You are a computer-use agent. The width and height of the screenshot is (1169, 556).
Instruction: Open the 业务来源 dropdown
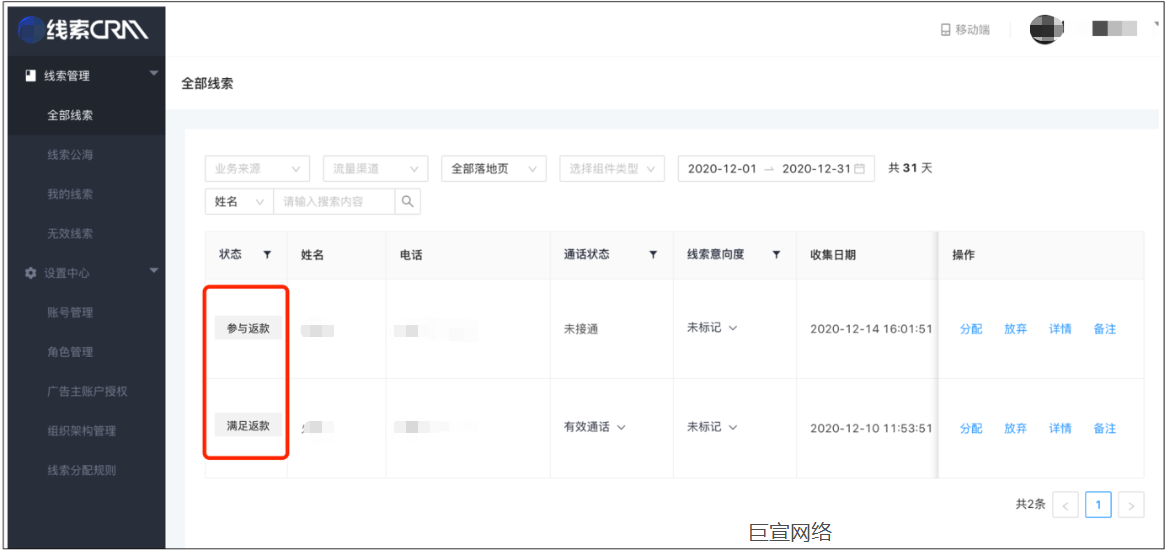[x=257, y=168]
